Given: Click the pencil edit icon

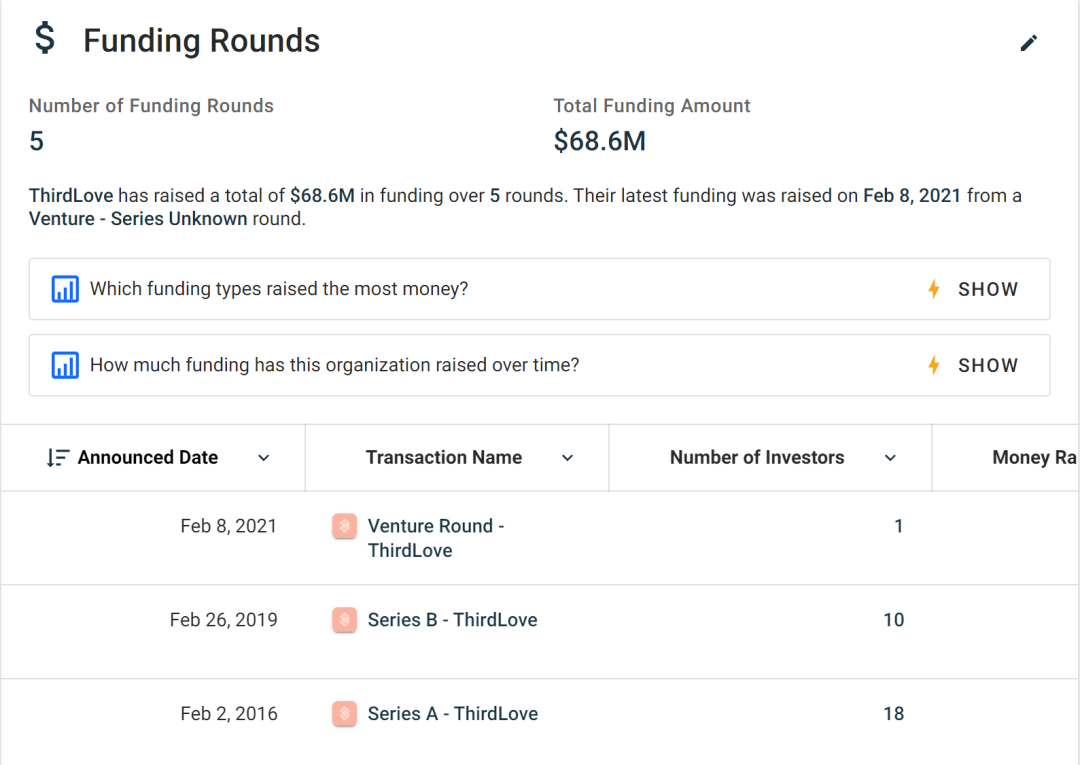Looking at the screenshot, I should click(1029, 43).
